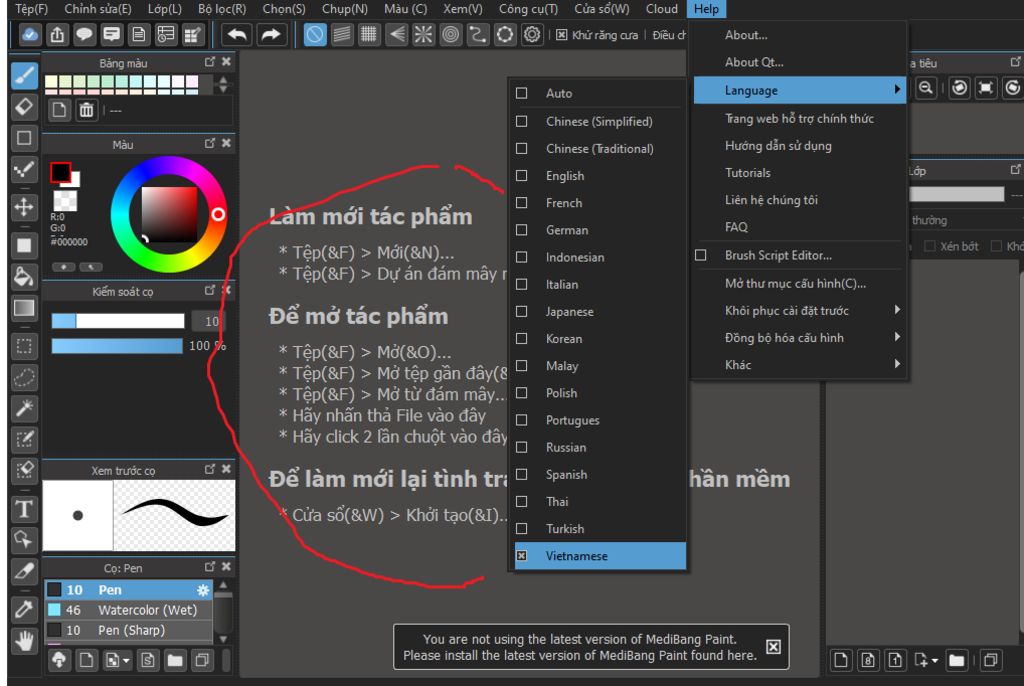Open Hướng dẫn sử dụng from Help
The height and width of the screenshot is (686, 1024).
(x=799, y=146)
